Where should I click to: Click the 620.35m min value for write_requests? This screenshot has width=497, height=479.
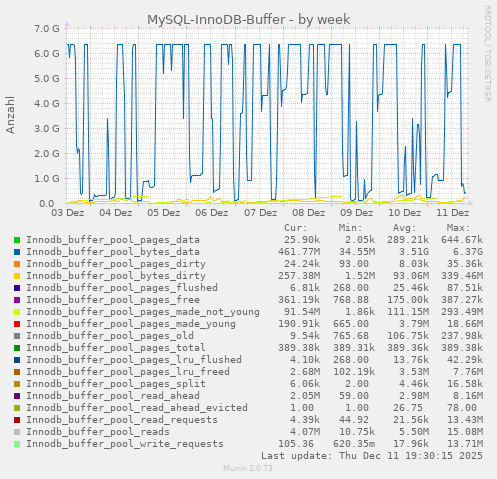[x=354, y=444]
